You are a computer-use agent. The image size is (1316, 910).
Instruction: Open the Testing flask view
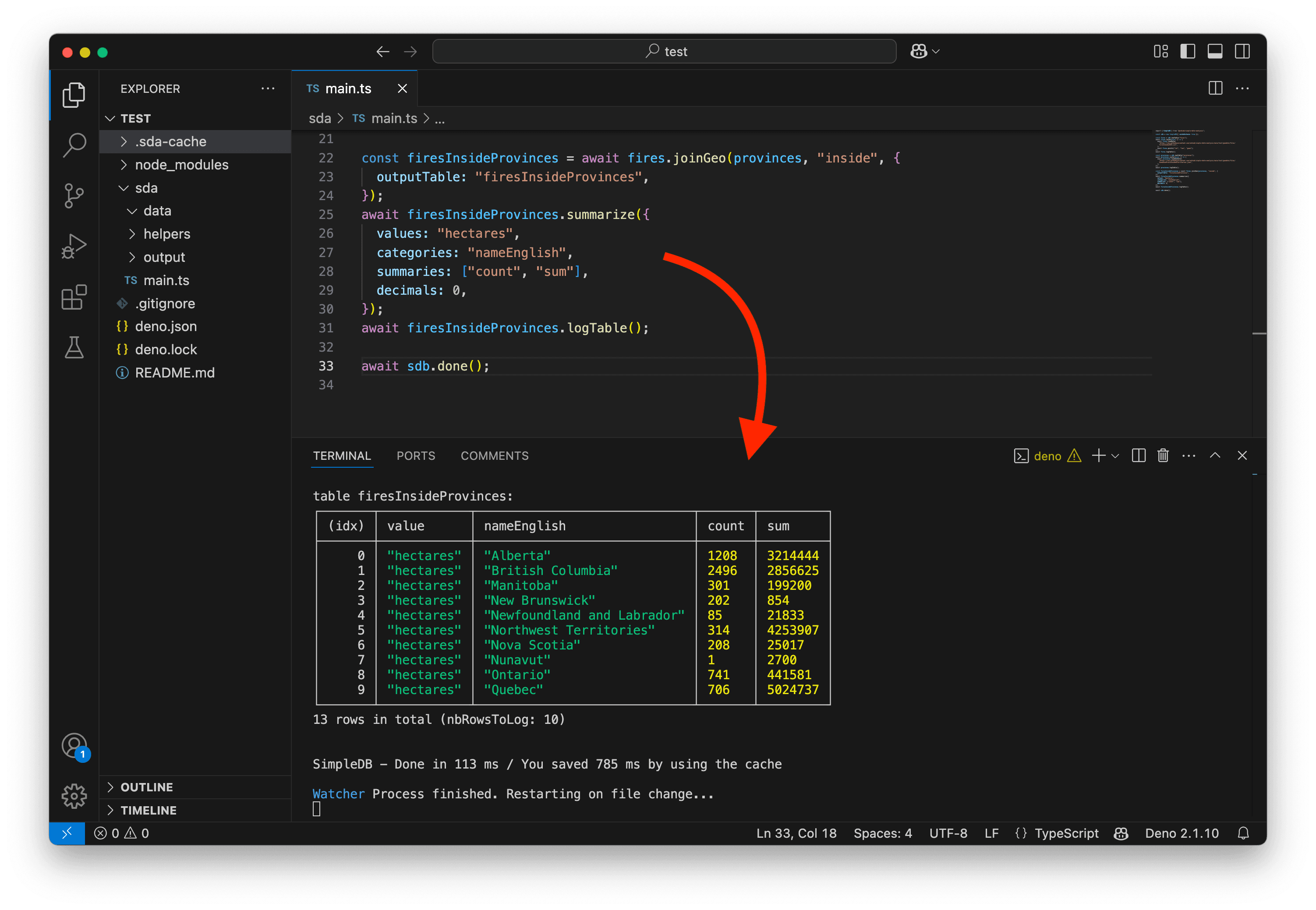tap(74, 347)
